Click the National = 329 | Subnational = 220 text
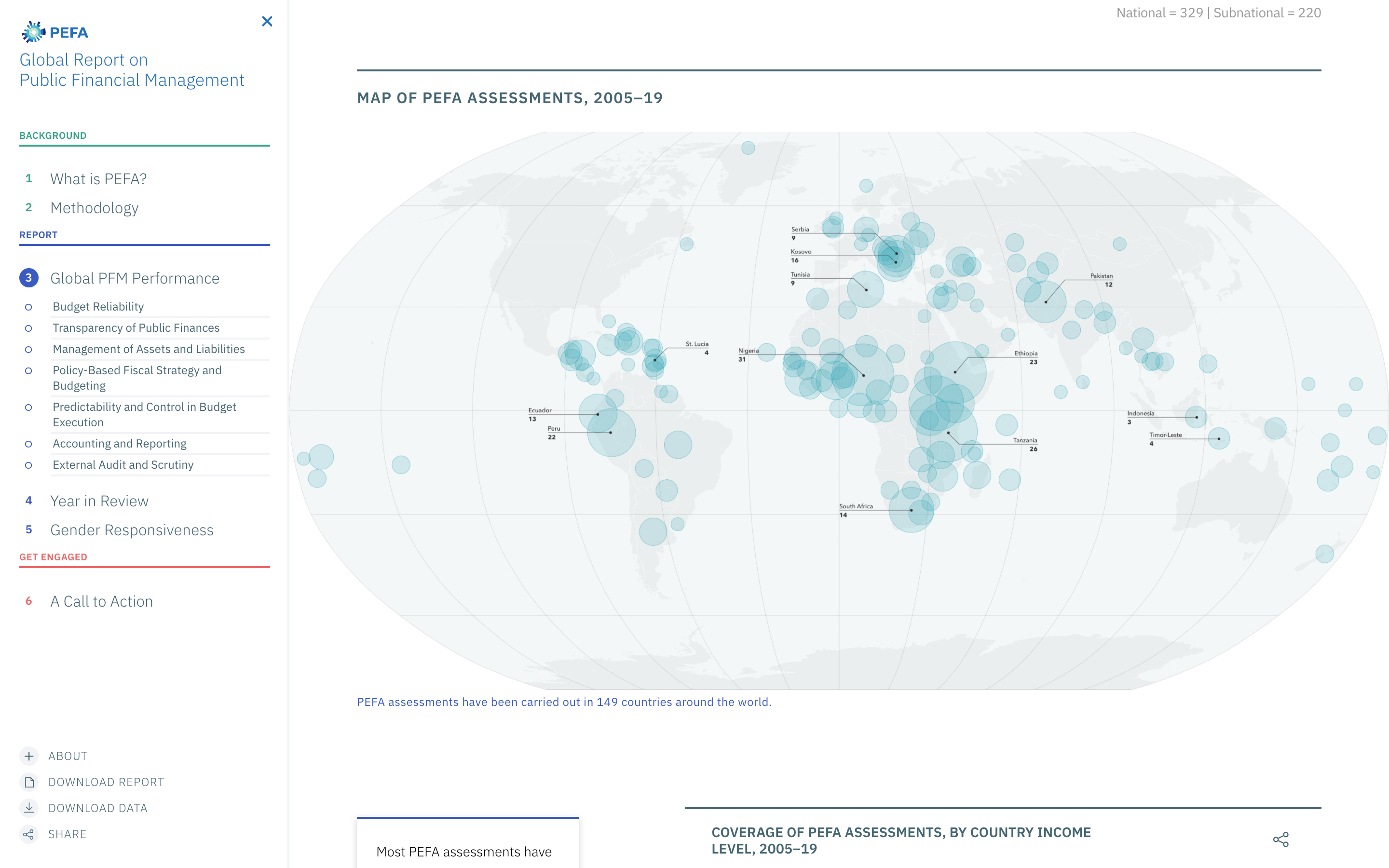 tap(1219, 13)
